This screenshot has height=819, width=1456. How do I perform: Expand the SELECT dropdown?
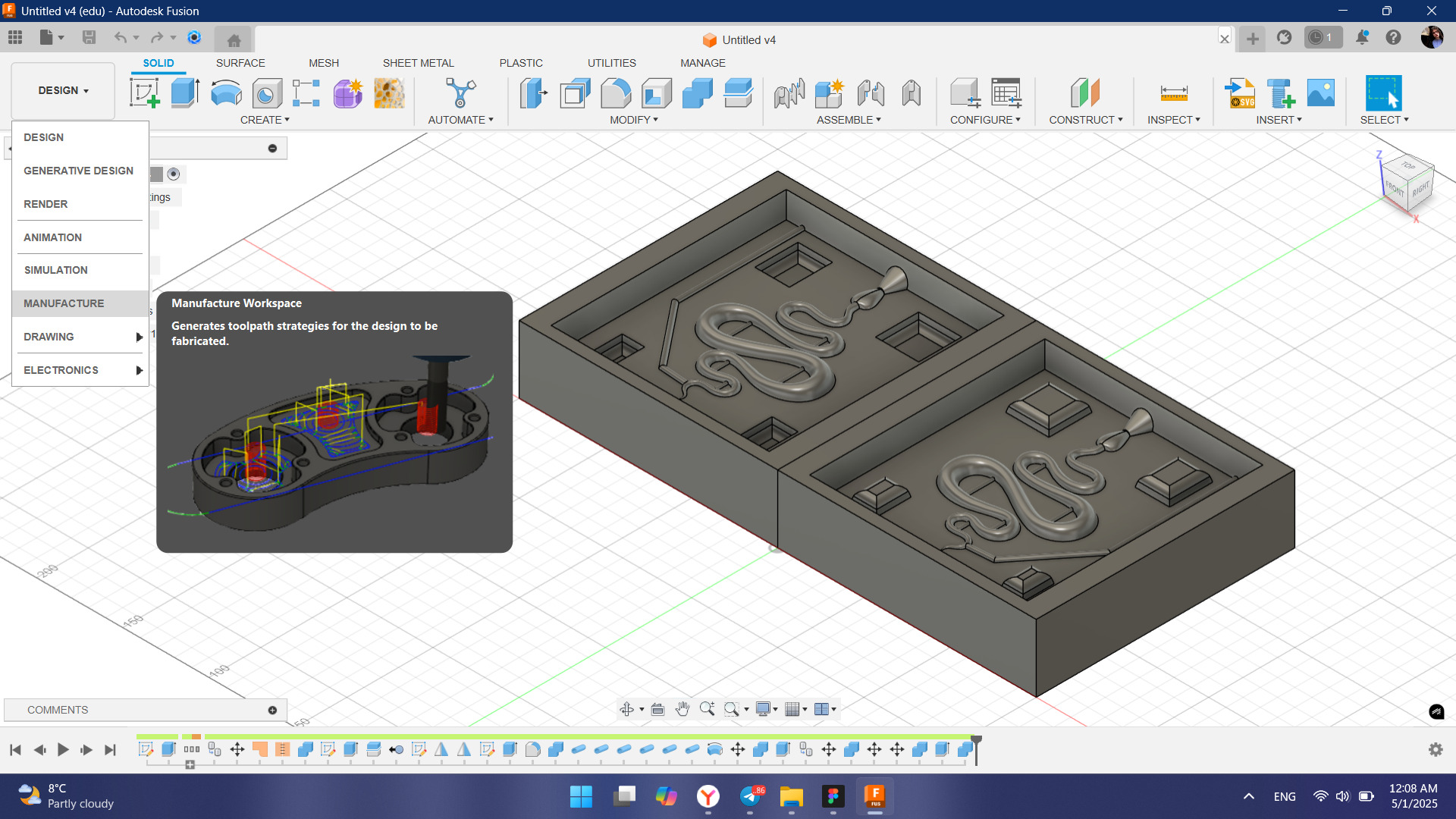click(x=1384, y=120)
